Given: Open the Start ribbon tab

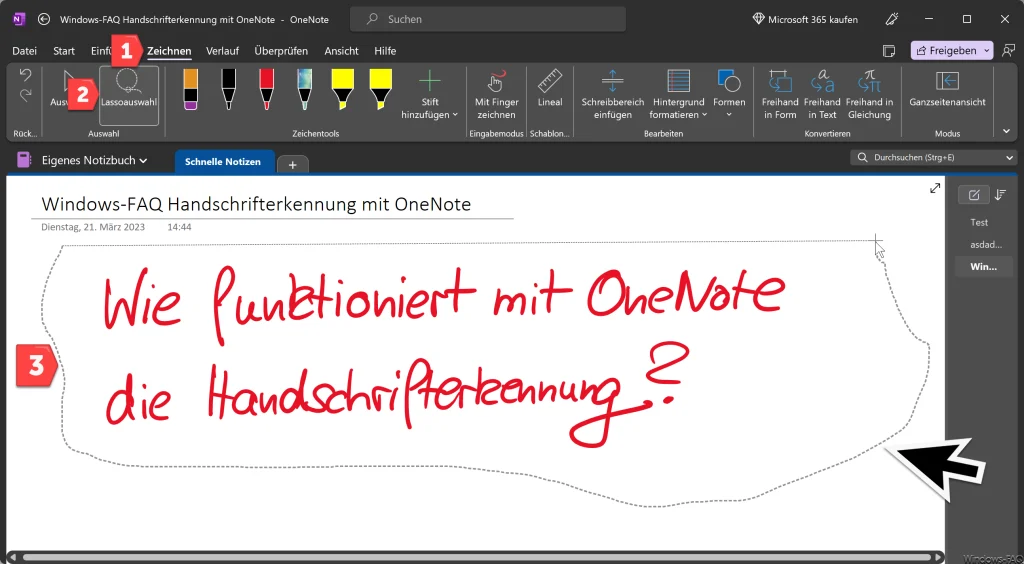Looking at the screenshot, I should [64, 51].
